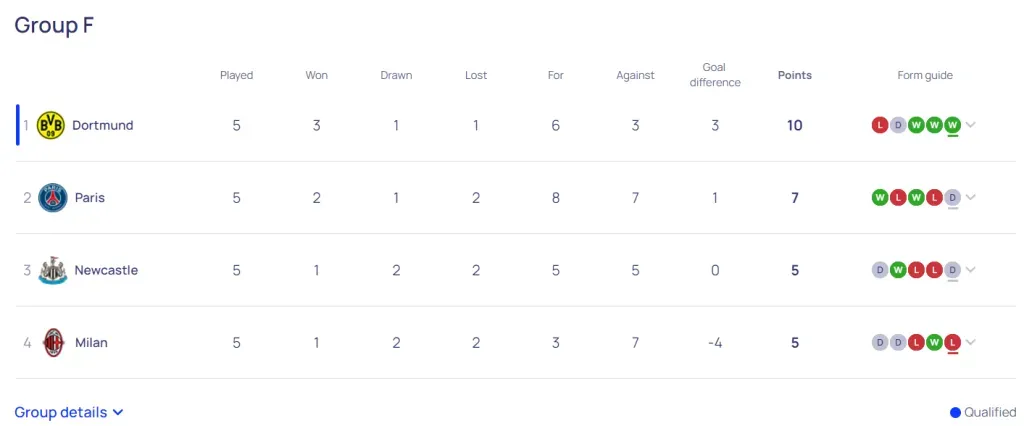This screenshot has height=426, width=1024.
Task: Open the Dortmund team name link
Action: click(x=102, y=125)
